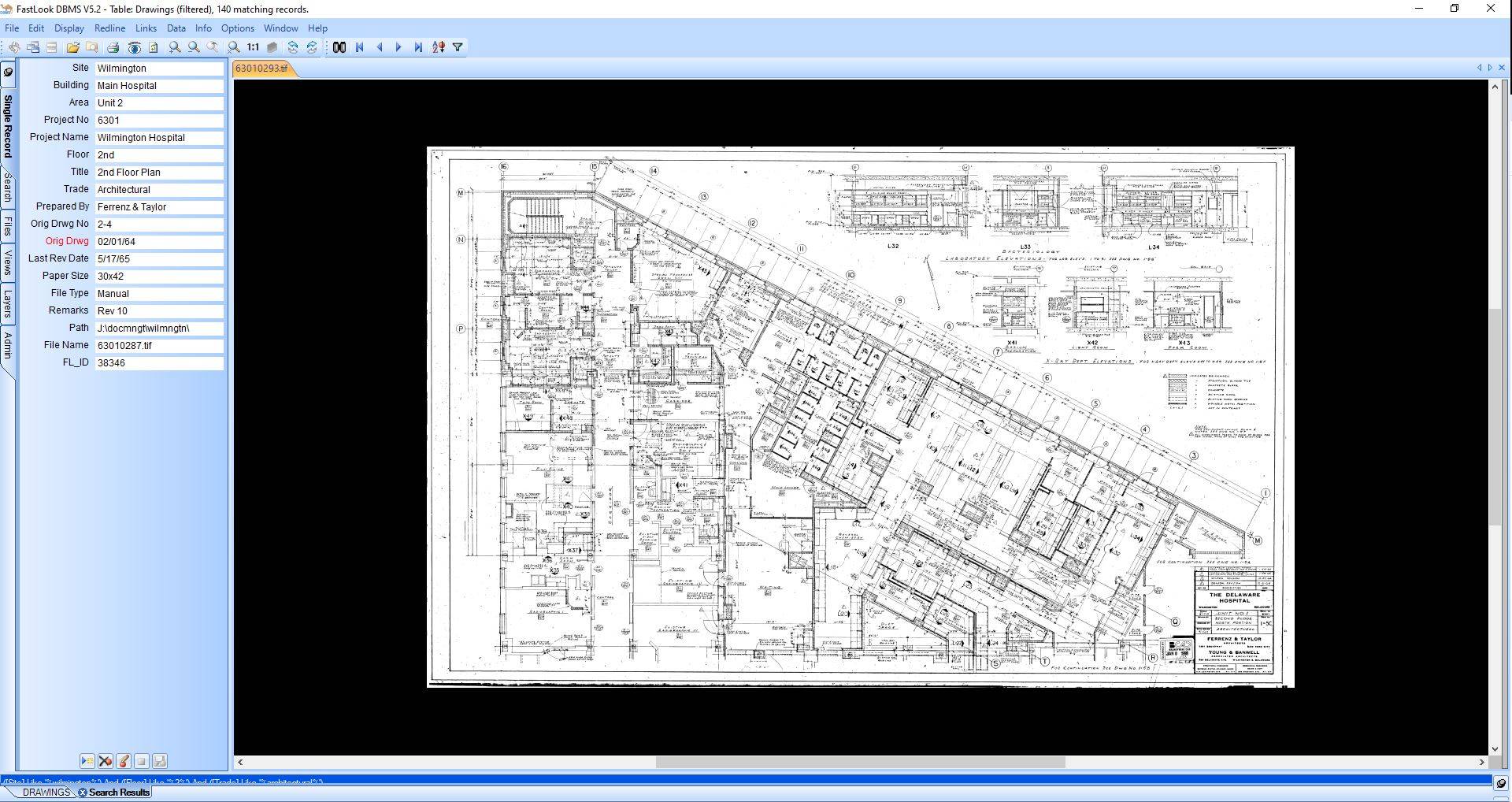The image size is (1512, 802).
Task: Click the horizontal scrollbar thumb below drawing
Action: (860, 763)
